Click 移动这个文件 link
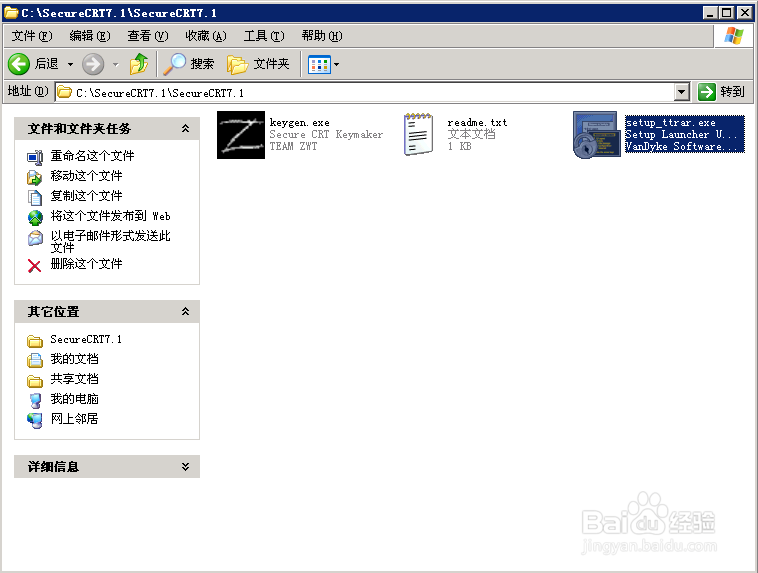 pos(87,176)
